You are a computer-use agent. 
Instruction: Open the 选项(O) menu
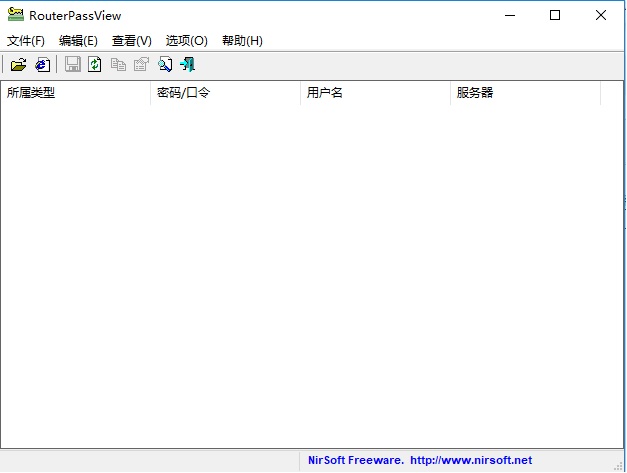point(186,40)
